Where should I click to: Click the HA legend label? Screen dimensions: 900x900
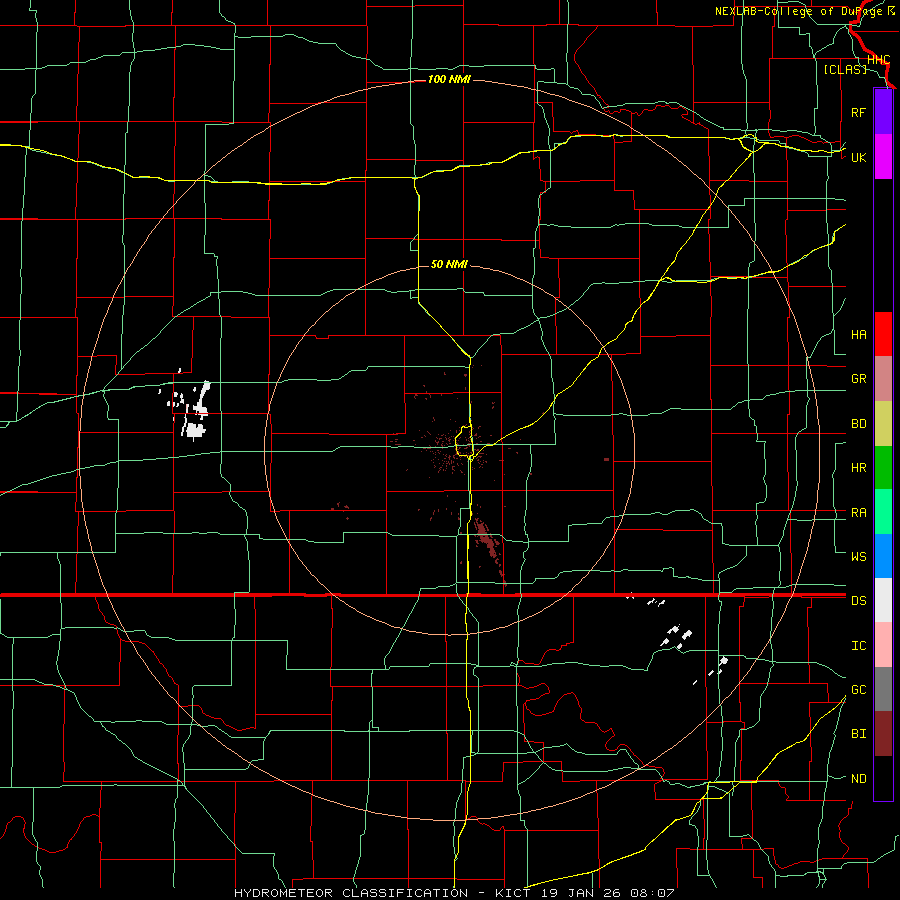[x=858, y=335]
